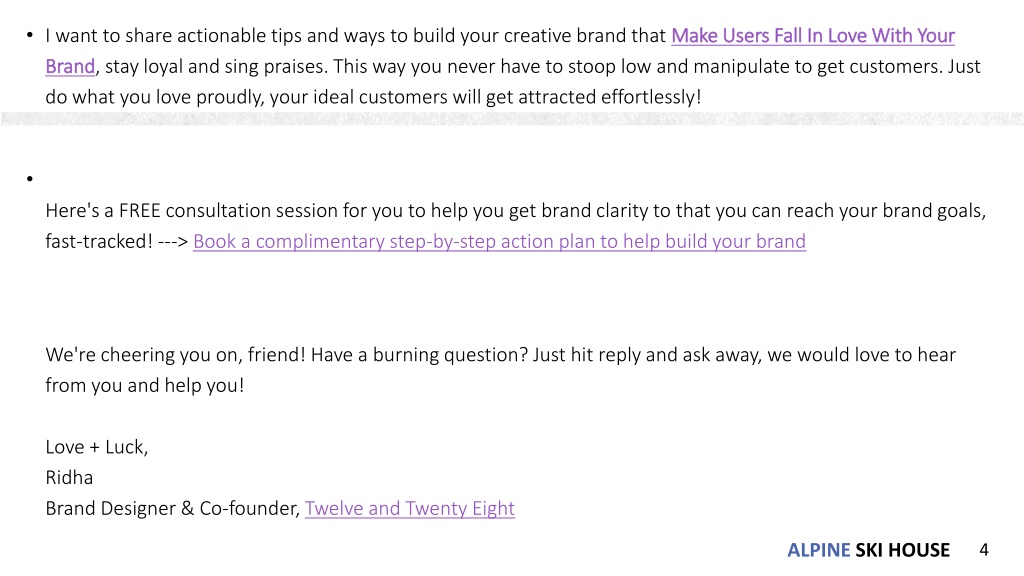Select the blue word 'ALPINE' in the footer

point(818,550)
